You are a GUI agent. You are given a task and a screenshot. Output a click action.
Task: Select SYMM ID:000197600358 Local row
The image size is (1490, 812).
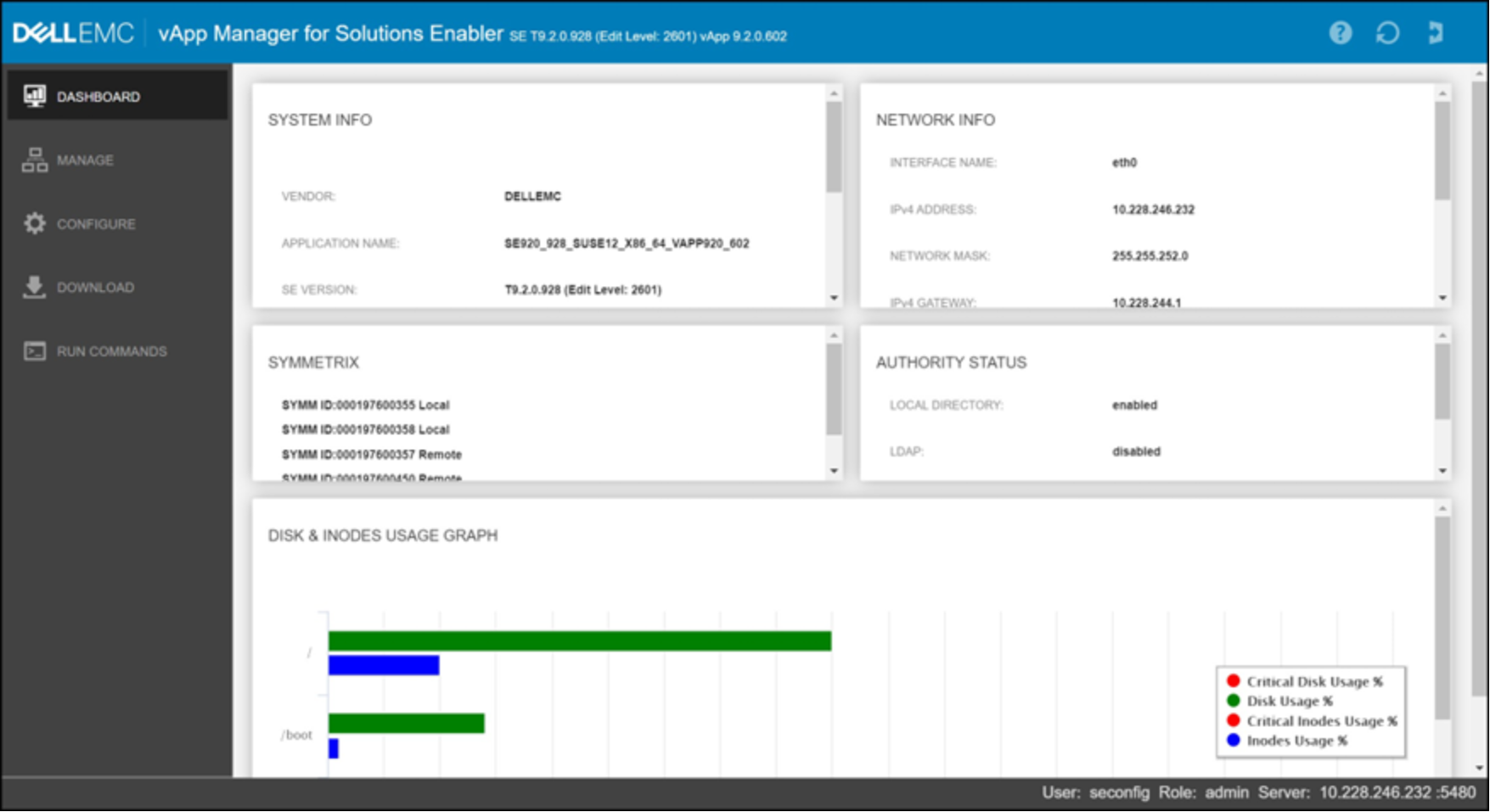coord(366,429)
